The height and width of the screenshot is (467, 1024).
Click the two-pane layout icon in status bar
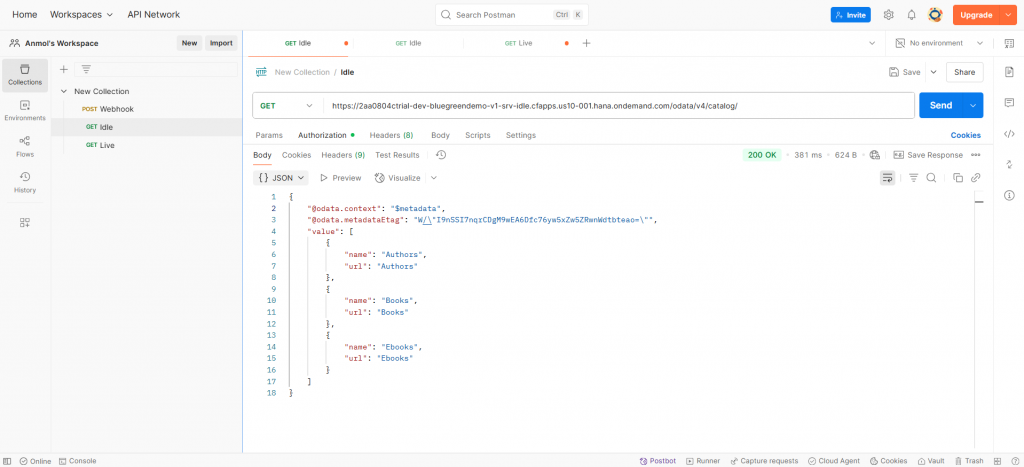coord(997,461)
